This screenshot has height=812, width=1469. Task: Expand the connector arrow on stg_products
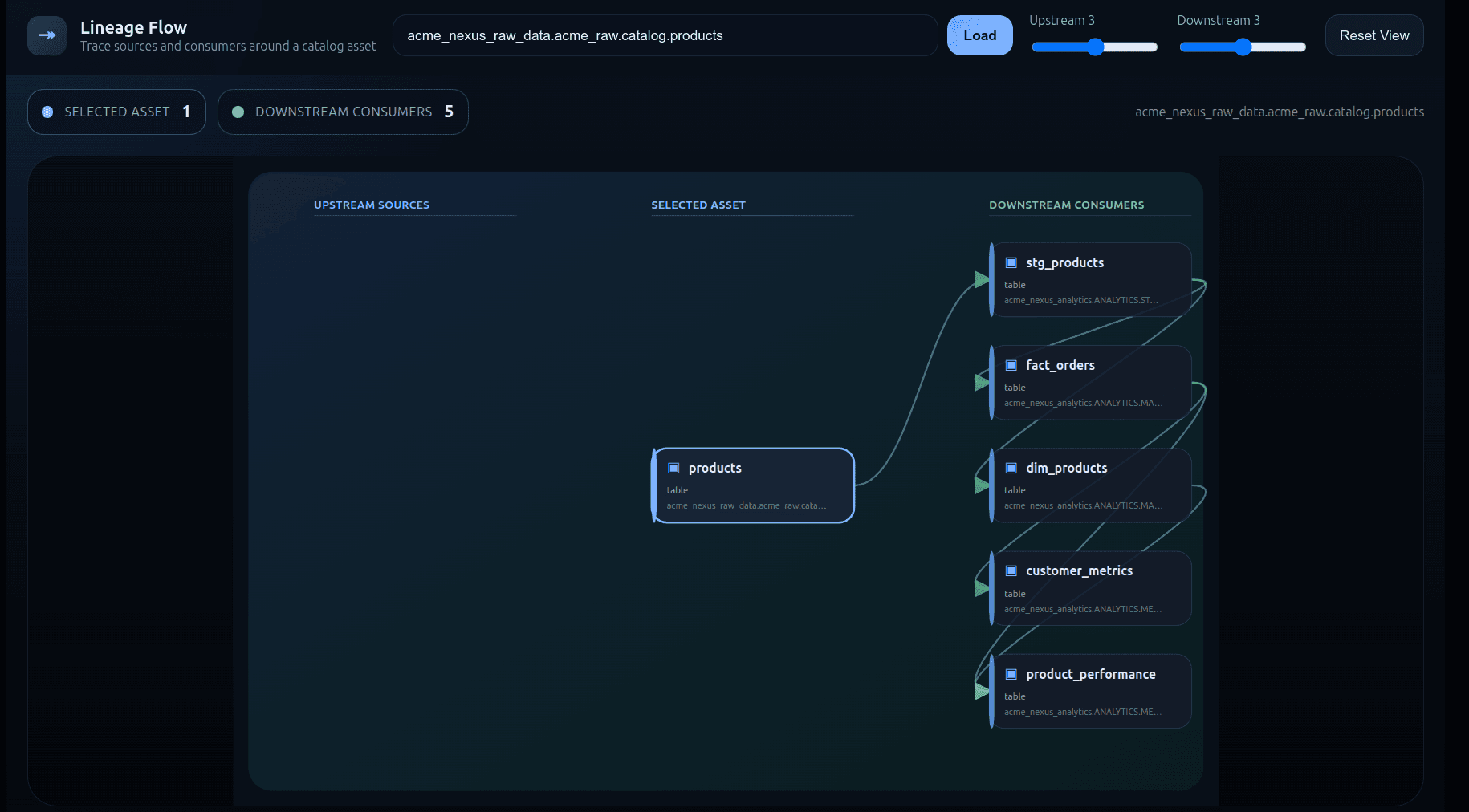(981, 280)
